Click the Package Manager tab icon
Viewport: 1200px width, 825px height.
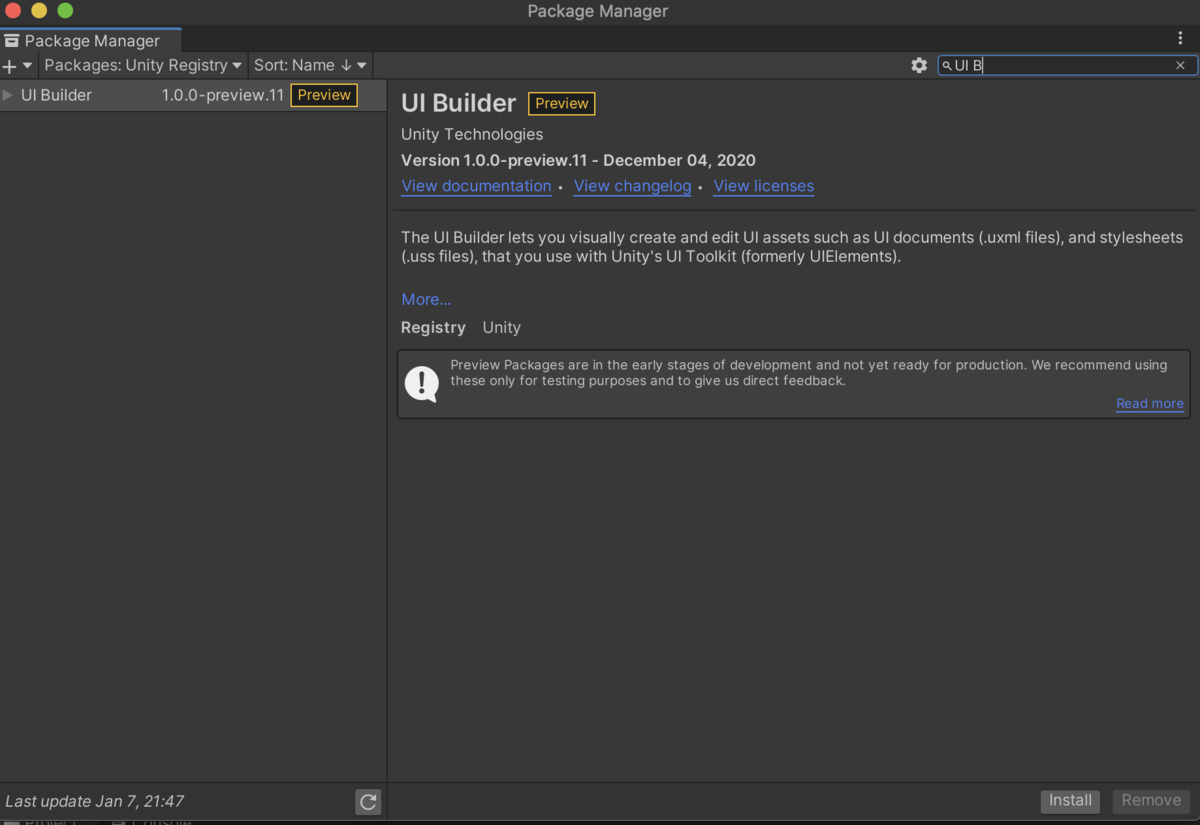coord(12,41)
